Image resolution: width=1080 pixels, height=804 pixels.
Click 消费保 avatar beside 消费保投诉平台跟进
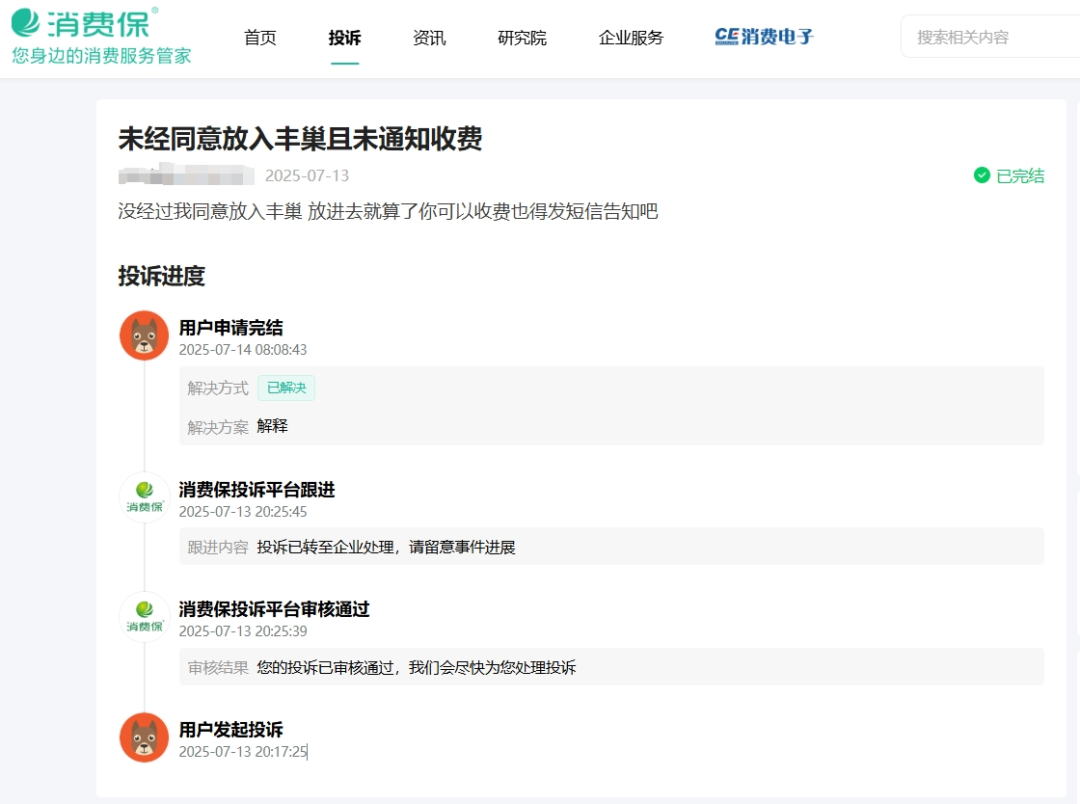point(144,497)
